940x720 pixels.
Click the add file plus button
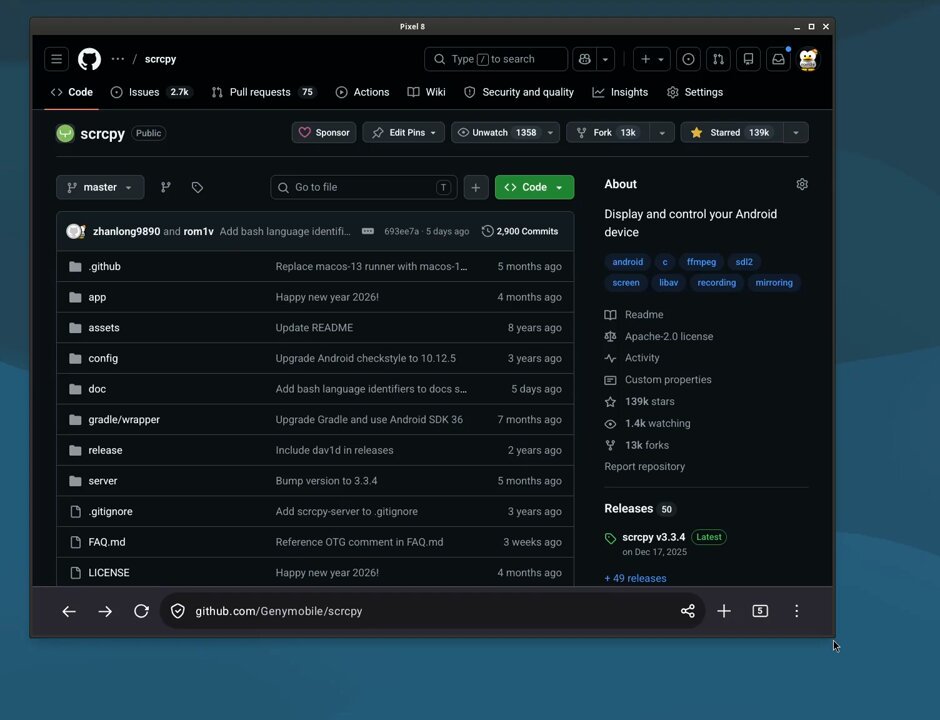pyautogui.click(x=476, y=188)
